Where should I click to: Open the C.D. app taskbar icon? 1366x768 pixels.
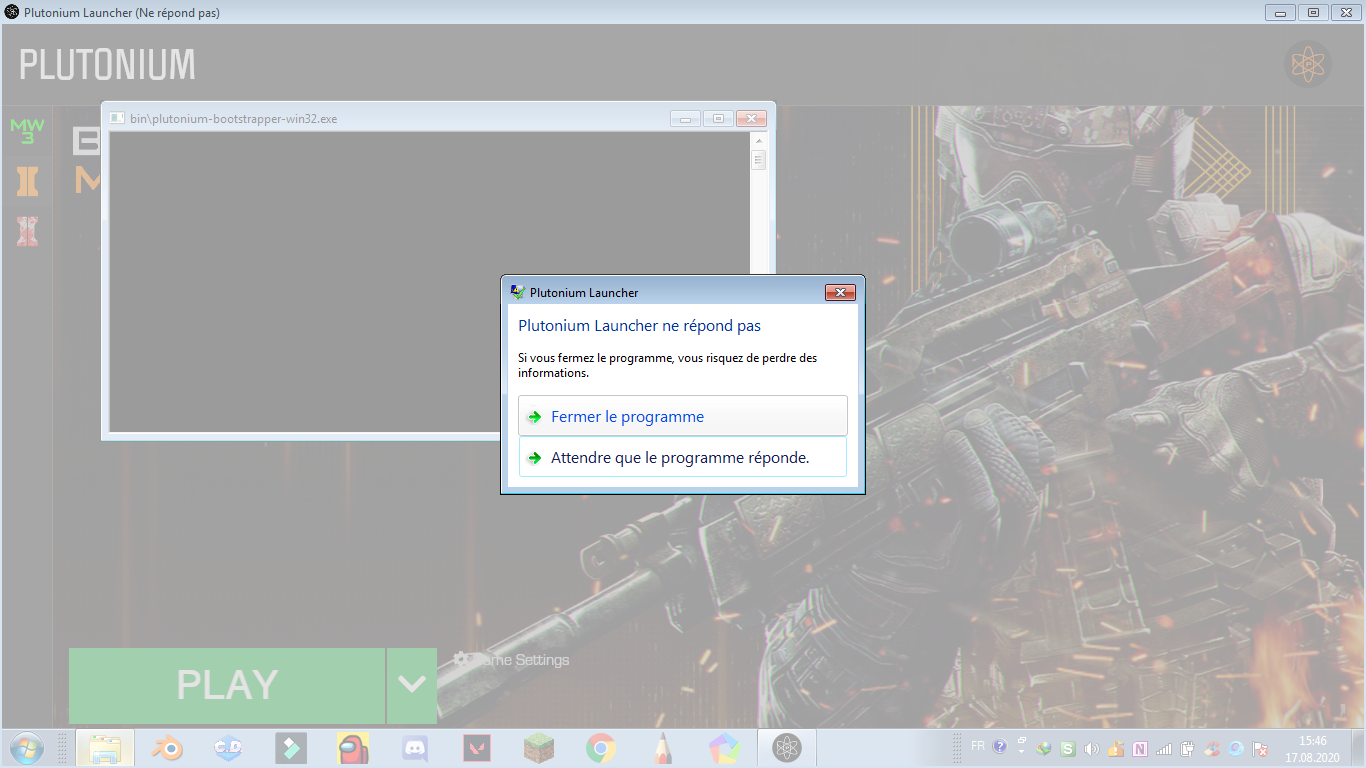point(229,748)
